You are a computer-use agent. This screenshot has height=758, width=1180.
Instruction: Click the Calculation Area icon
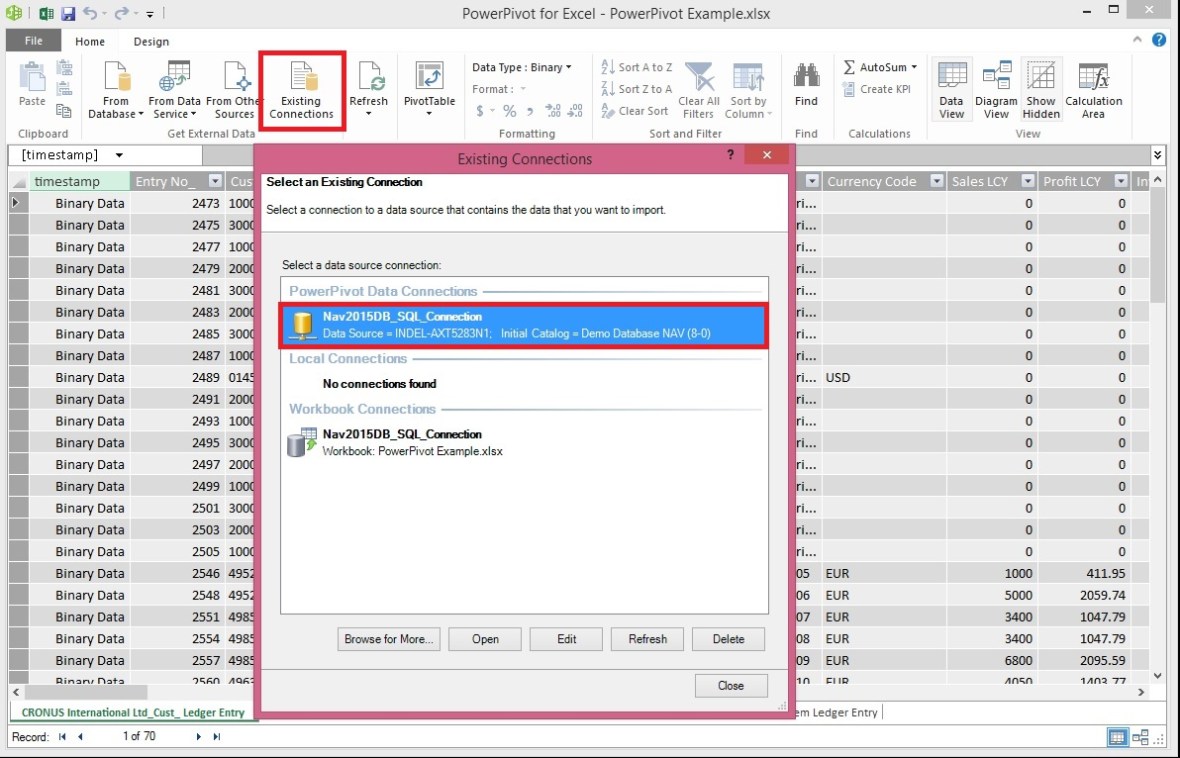point(1093,90)
